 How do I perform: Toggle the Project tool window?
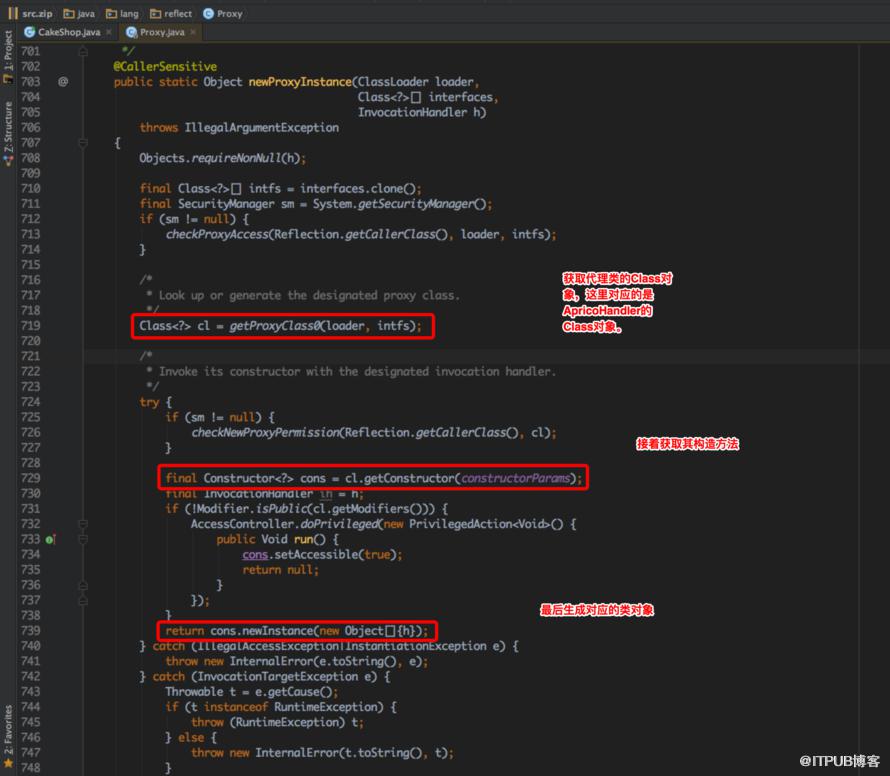point(8,57)
